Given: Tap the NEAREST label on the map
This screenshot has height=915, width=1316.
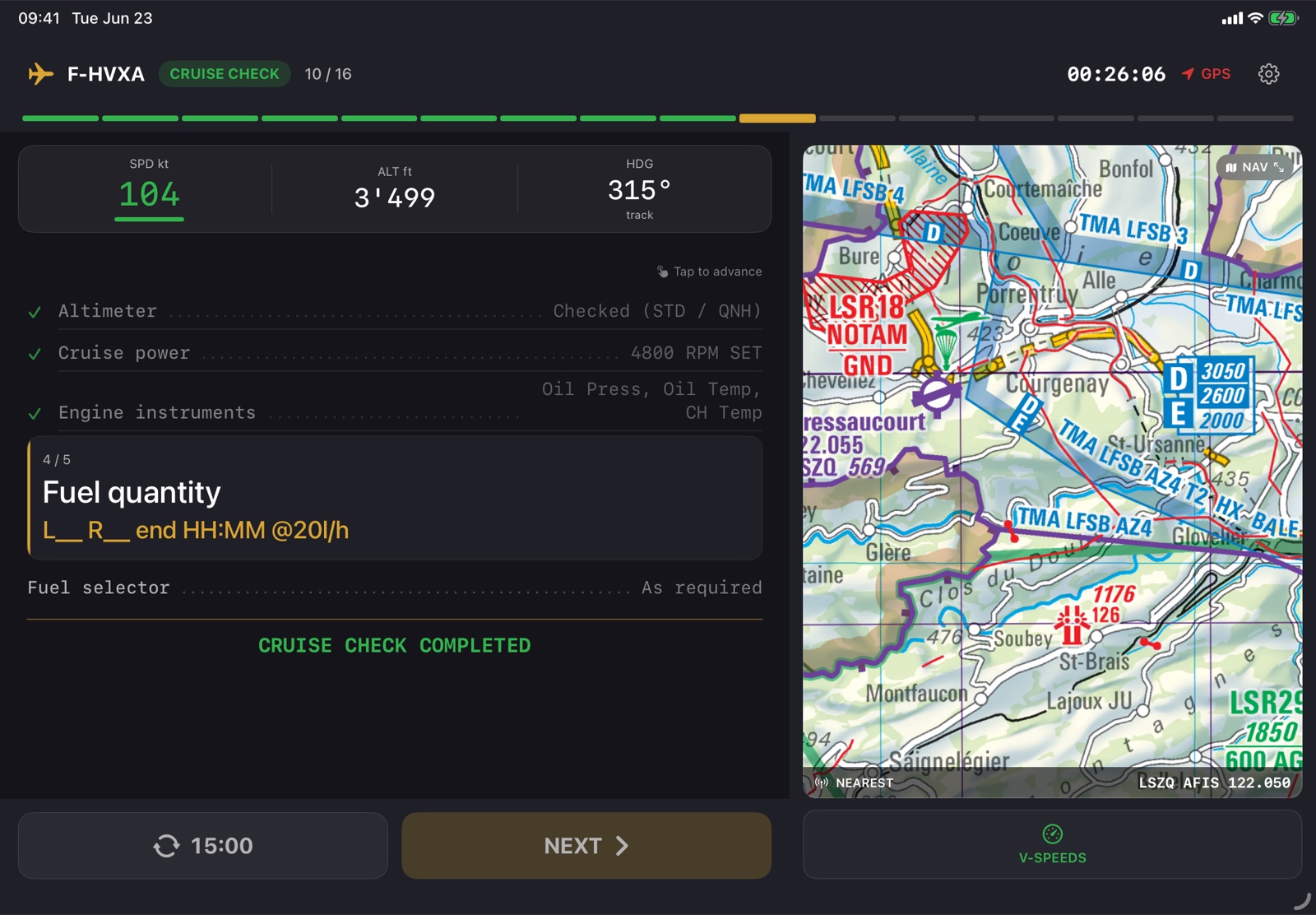Looking at the screenshot, I should pos(864,783).
